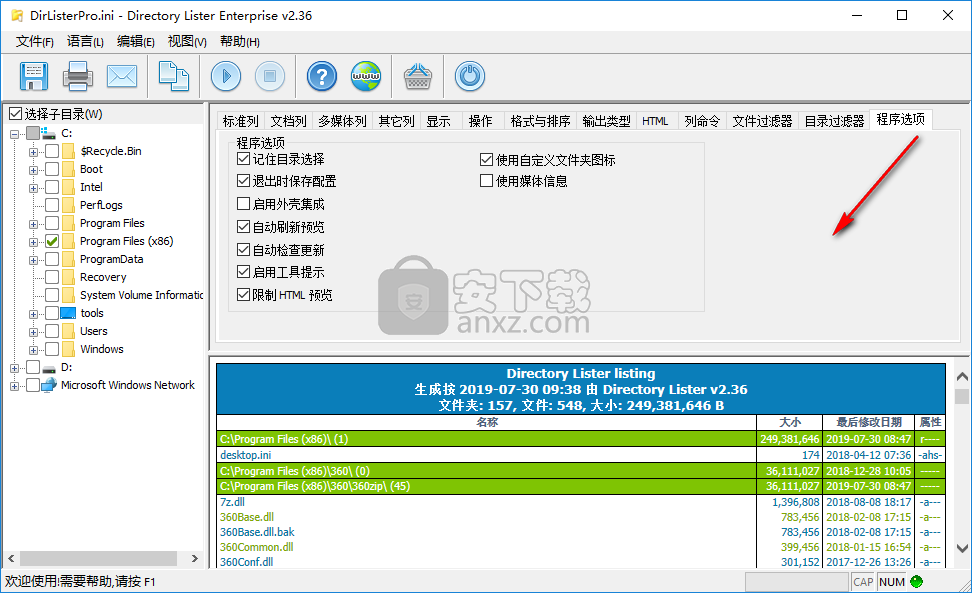The height and width of the screenshot is (593, 972).
Task: Switch to the 标准列 tab
Action: pyautogui.click(x=241, y=121)
